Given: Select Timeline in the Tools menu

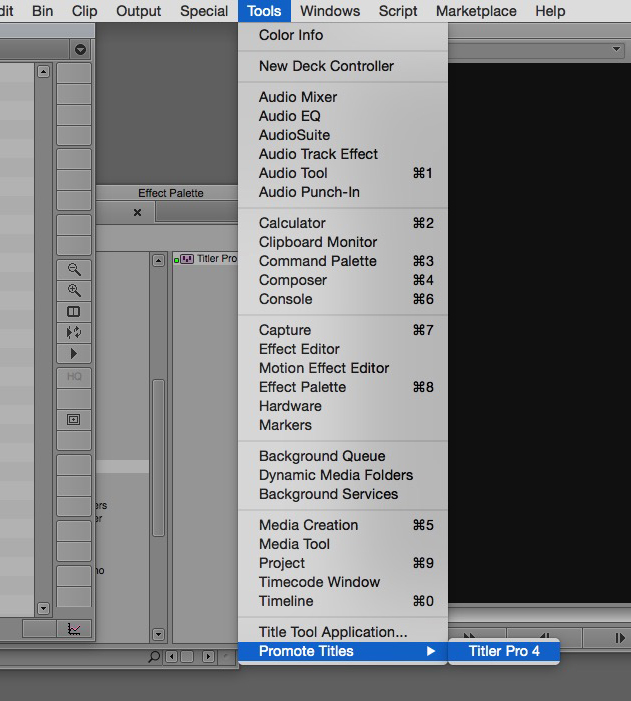Looking at the screenshot, I should pos(343,601).
